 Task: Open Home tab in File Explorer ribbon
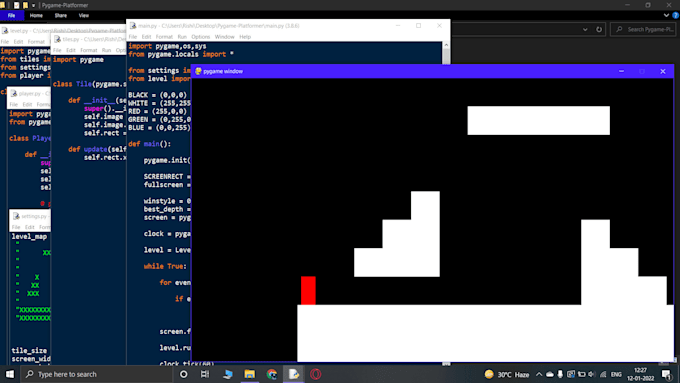(x=36, y=15)
